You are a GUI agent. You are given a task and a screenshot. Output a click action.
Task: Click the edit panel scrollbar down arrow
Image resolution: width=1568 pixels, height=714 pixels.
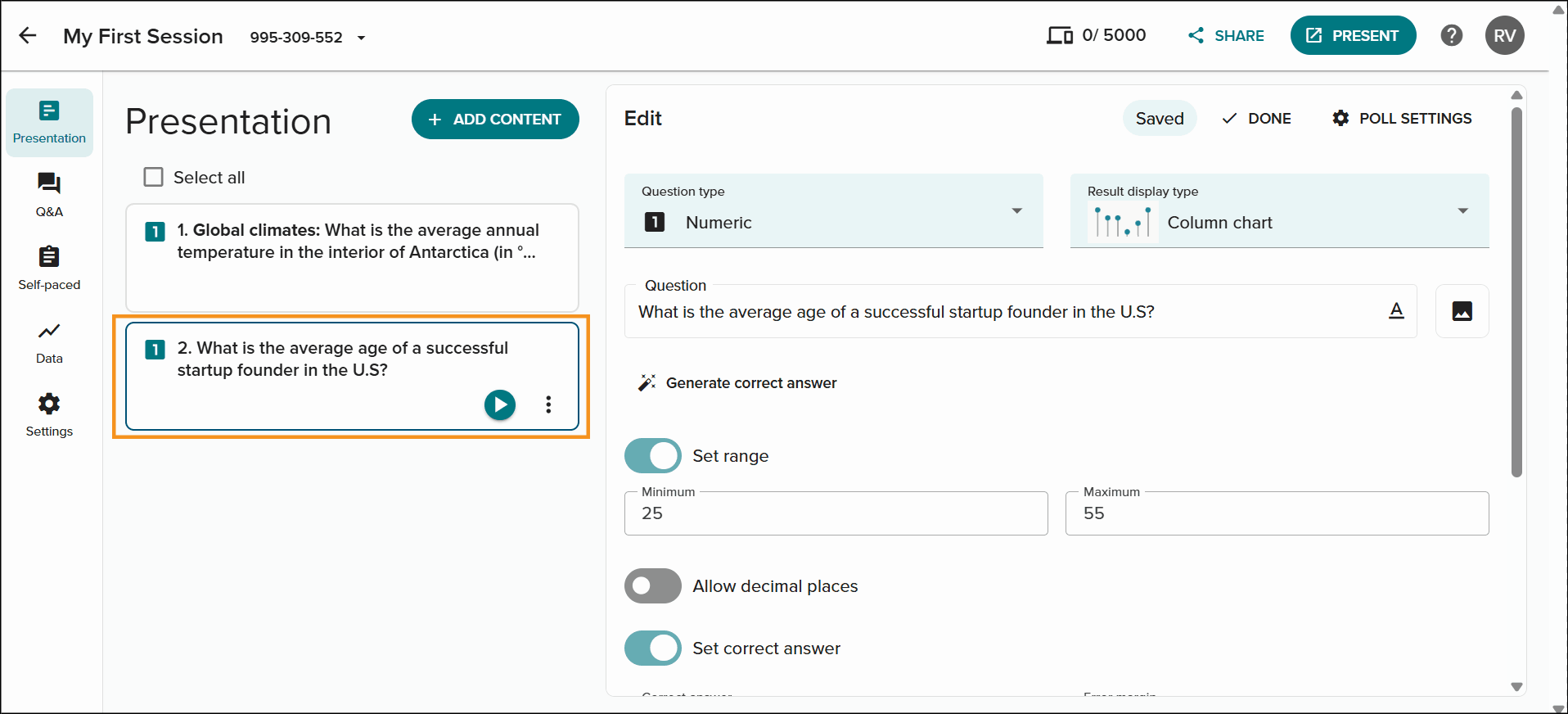[1516, 687]
